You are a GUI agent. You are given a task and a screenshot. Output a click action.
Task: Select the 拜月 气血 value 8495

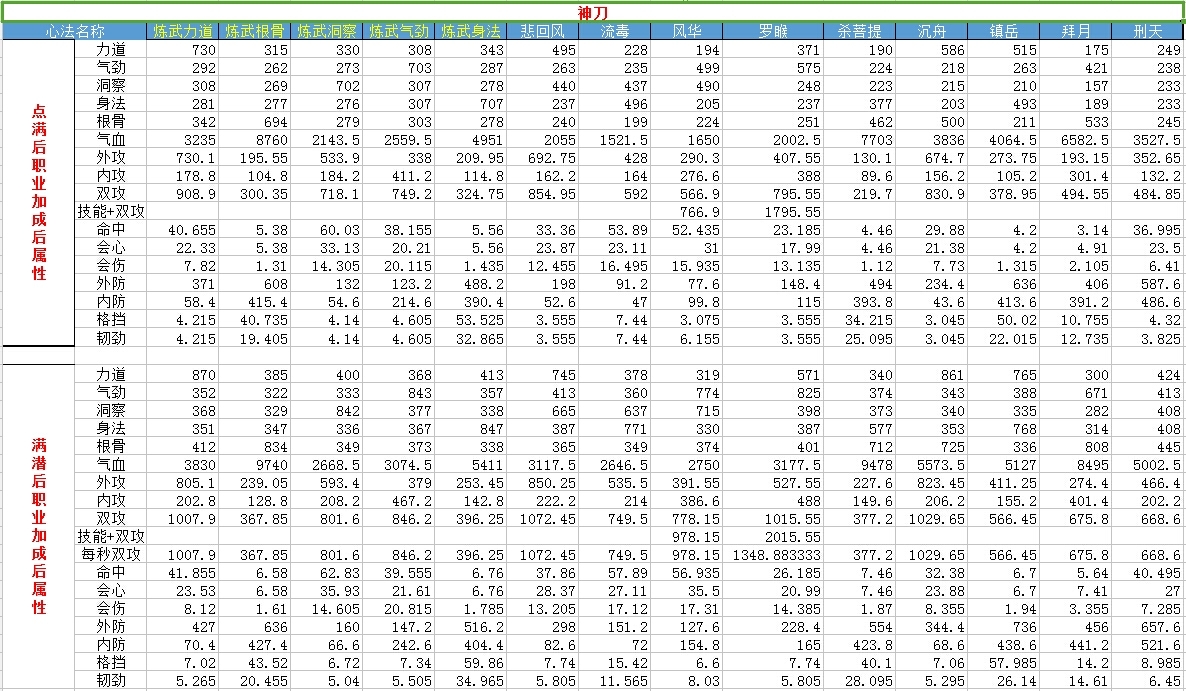point(1076,464)
